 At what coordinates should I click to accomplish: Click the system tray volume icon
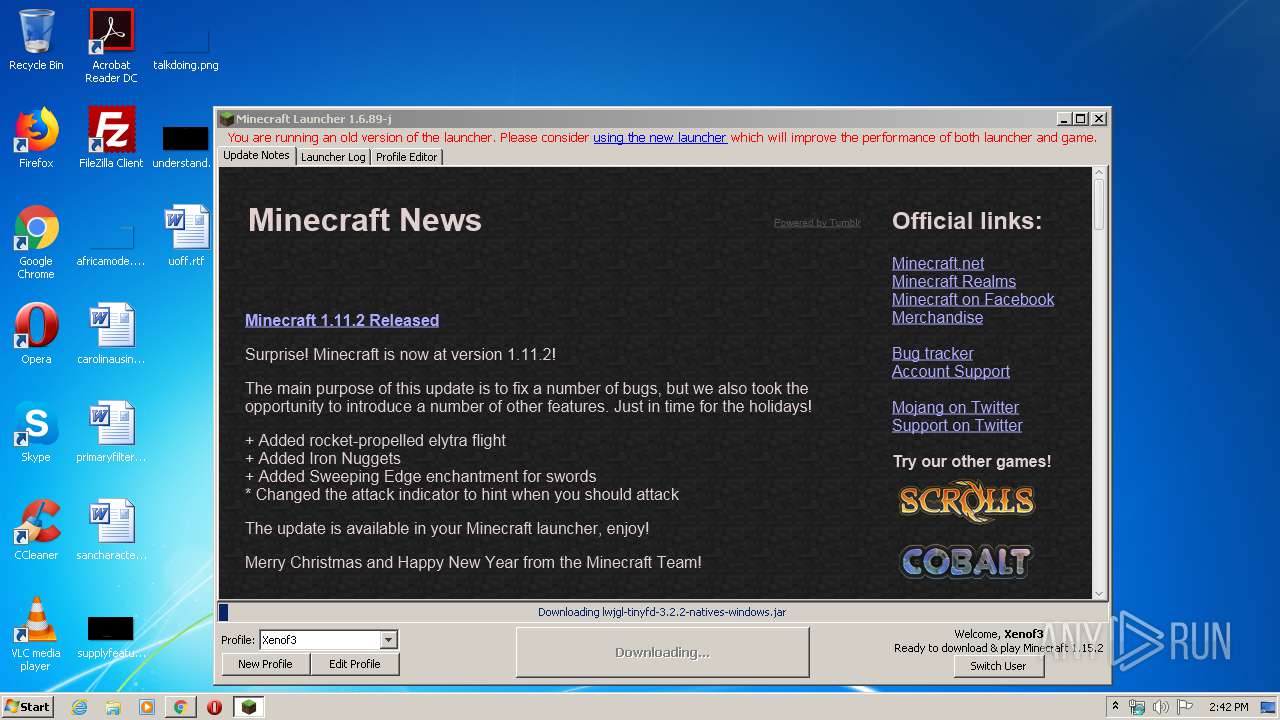coord(1160,707)
